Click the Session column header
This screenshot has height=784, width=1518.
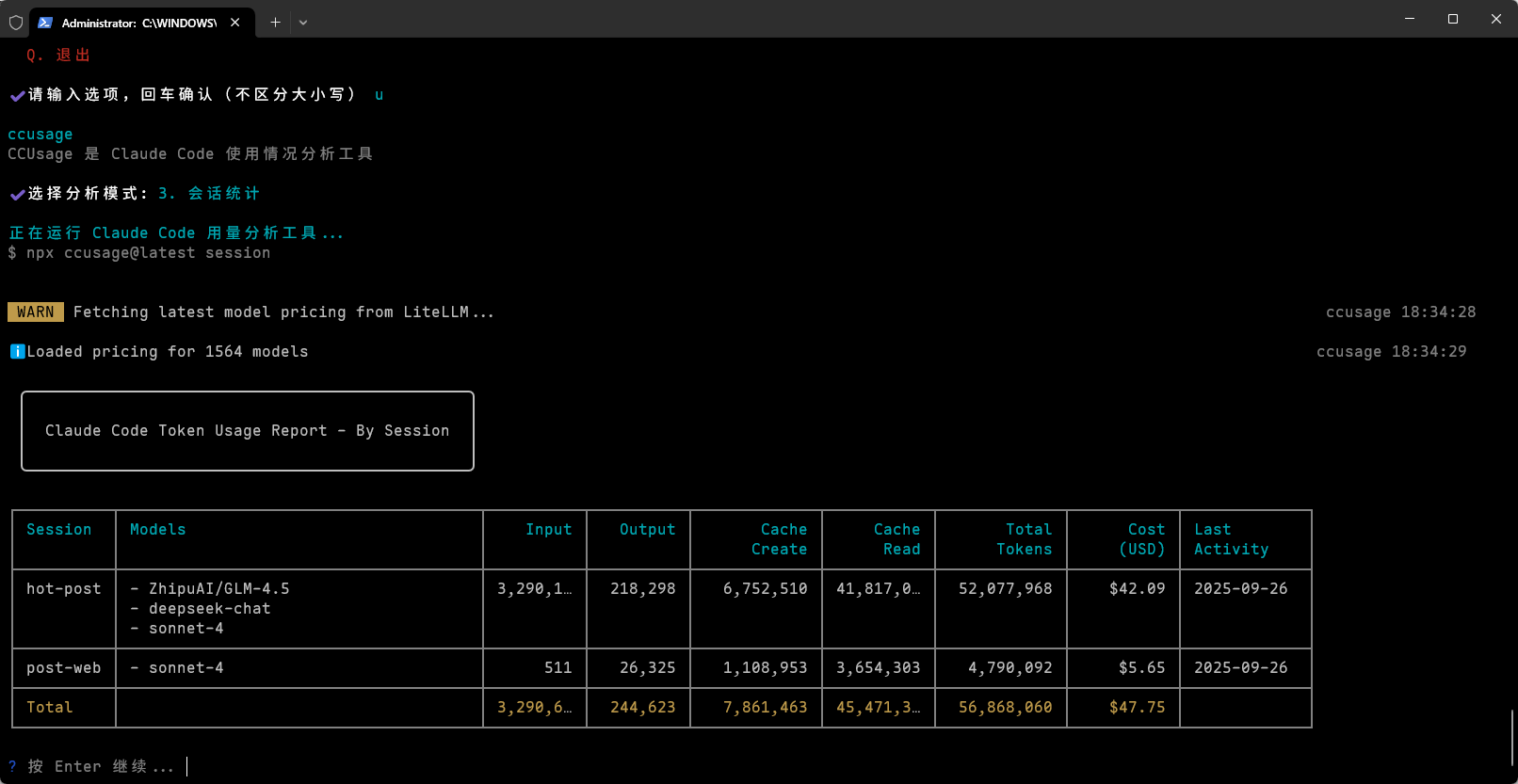pos(59,530)
